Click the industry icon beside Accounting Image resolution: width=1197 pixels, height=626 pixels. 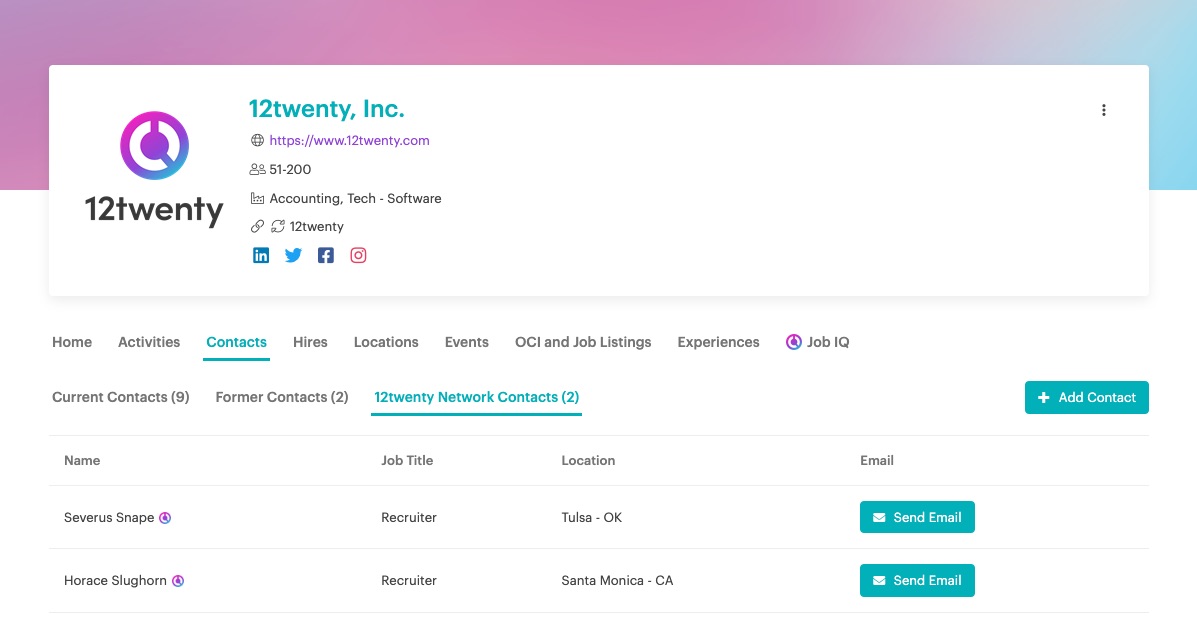[x=257, y=198]
